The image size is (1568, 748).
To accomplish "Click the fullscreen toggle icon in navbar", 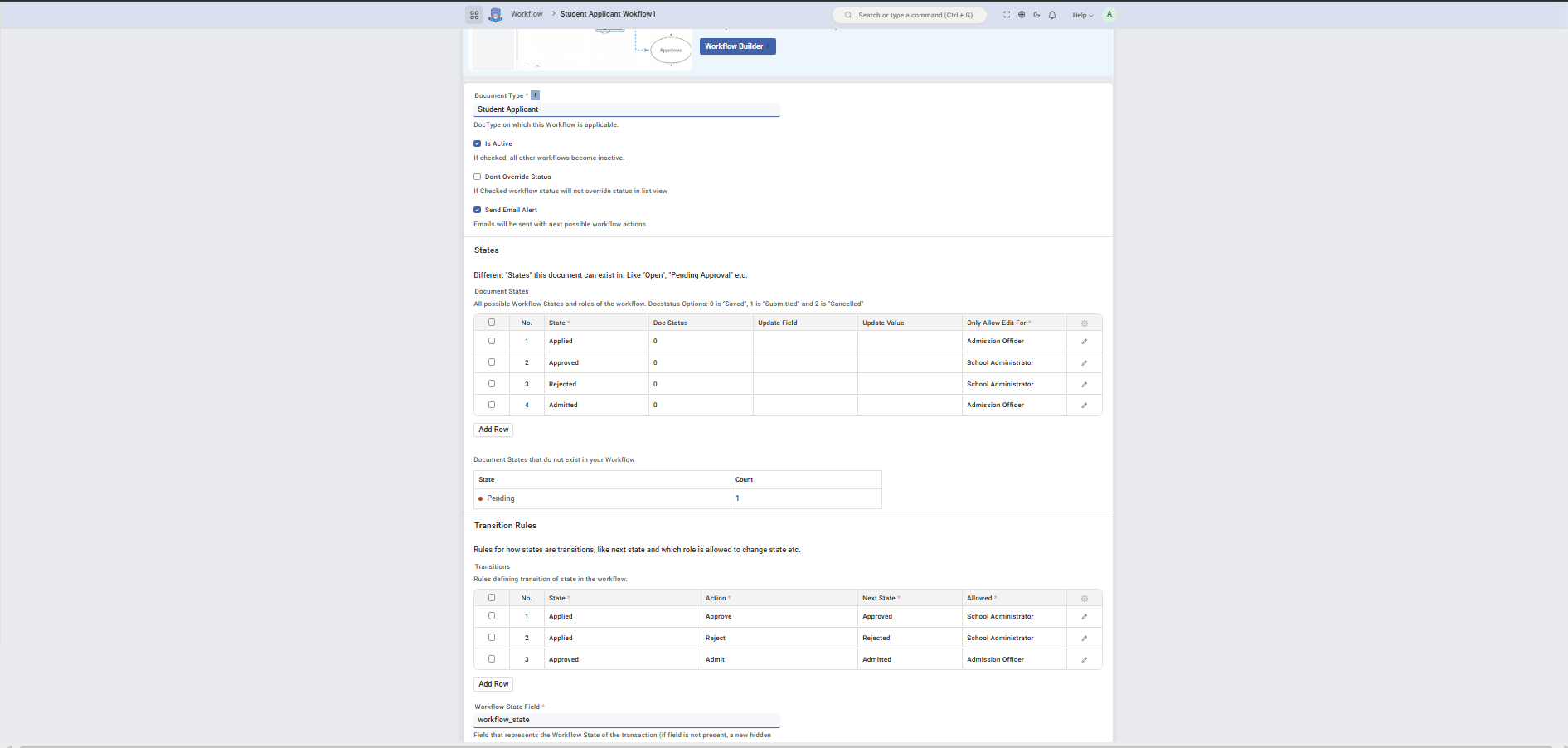I will pyautogui.click(x=1007, y=15).
